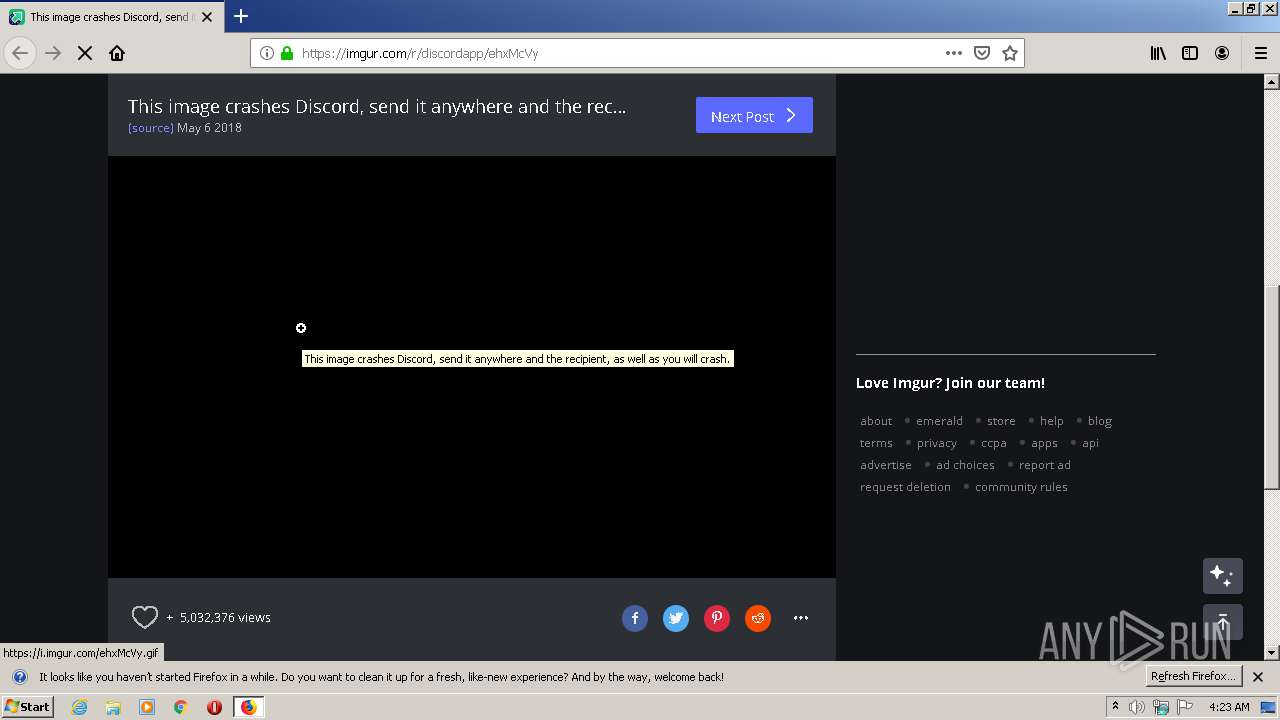The image size is (1280, 720).
Task: Click the green padlock security icon
Action: pos(287,53)
